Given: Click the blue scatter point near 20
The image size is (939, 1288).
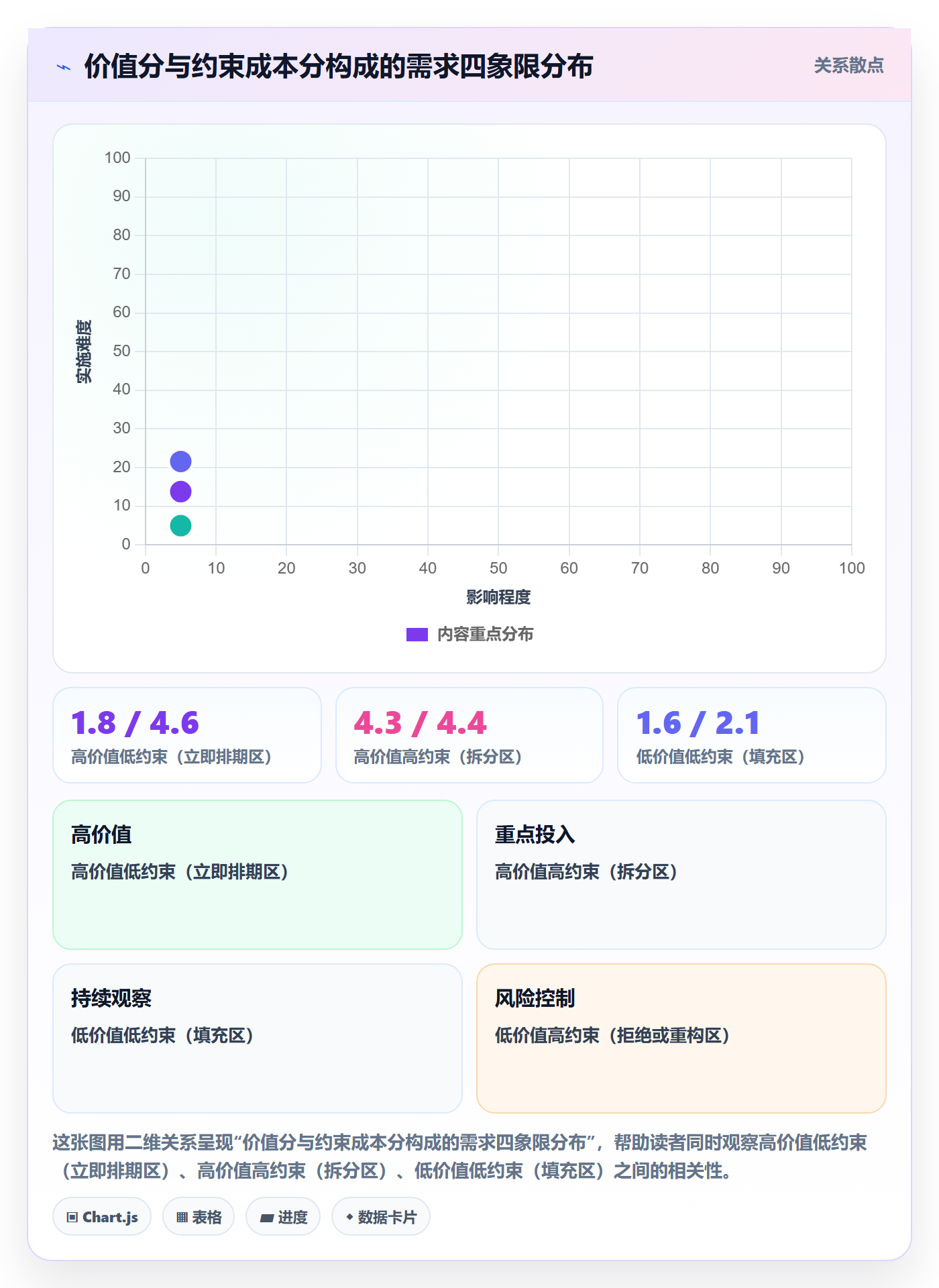Looking at the screenshot, I should coord(180,462).
